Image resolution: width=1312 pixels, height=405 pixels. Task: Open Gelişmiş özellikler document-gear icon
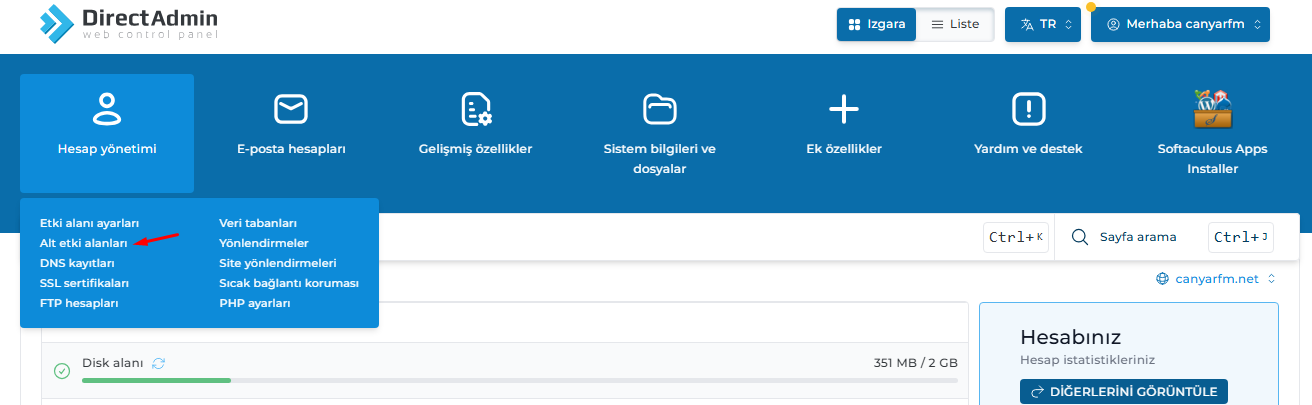pos(475,108)
